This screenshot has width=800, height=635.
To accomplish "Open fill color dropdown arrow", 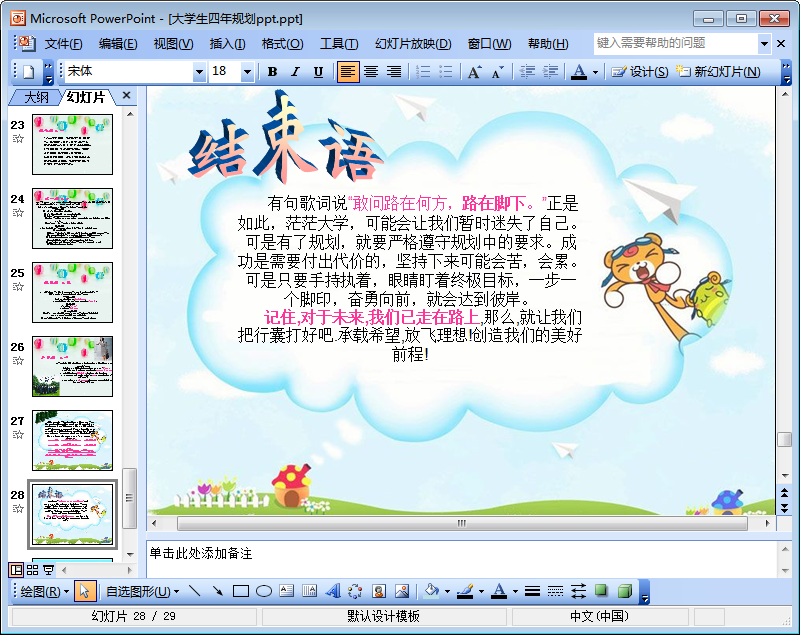I will [x=447, y=592].
